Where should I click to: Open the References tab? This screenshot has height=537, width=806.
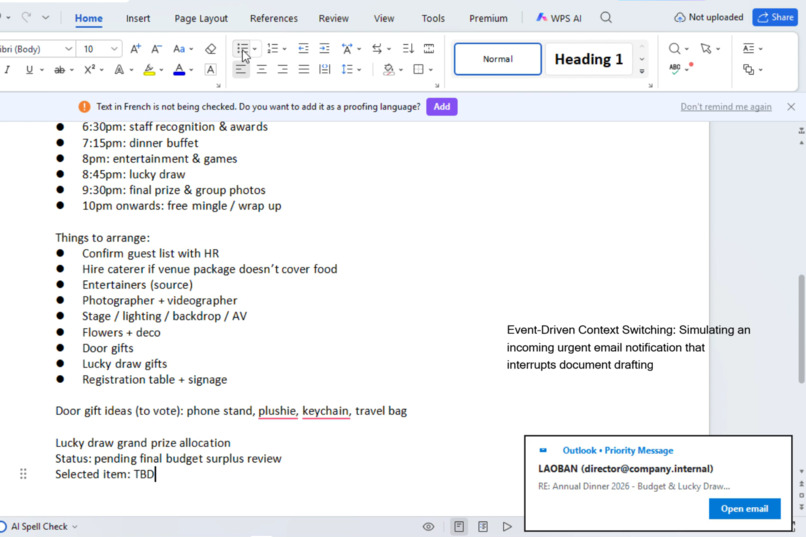[x=273, y=18]
